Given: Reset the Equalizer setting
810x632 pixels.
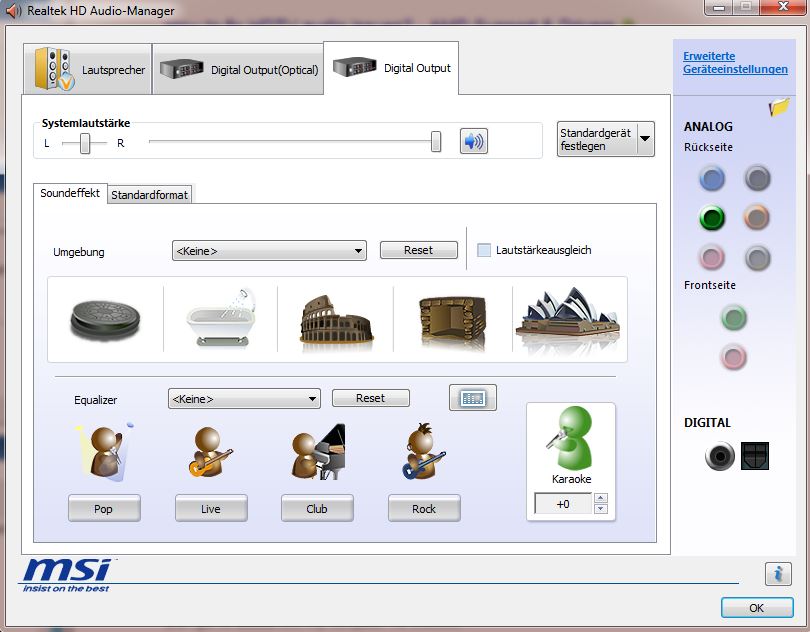Looking at the screenshot, I should tap(370, 398).
